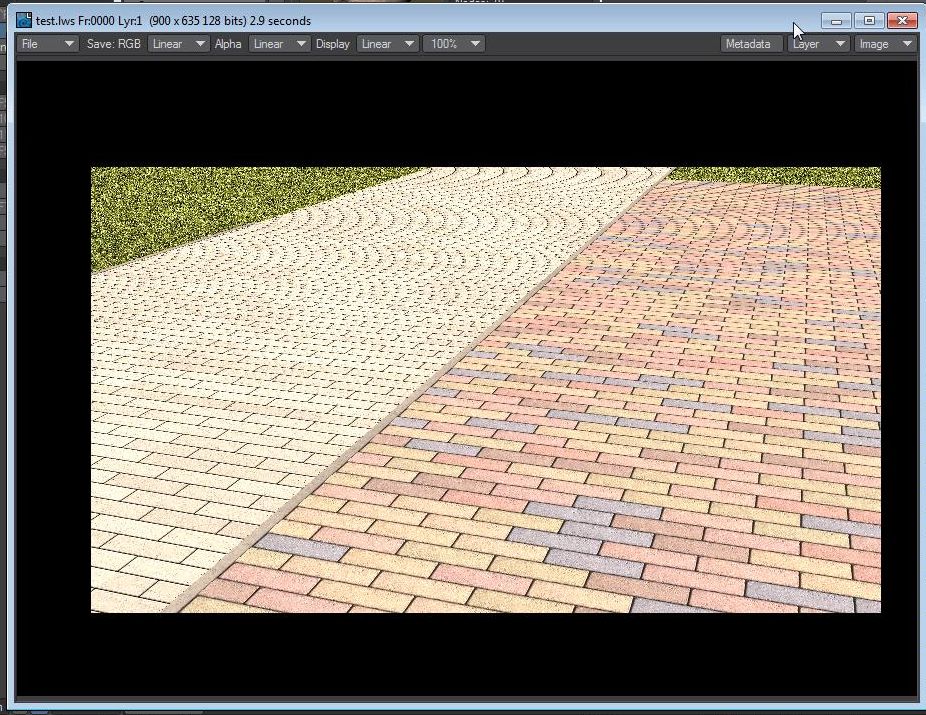Open the File menu
The image size is (926, 715).
click(47, 44)
